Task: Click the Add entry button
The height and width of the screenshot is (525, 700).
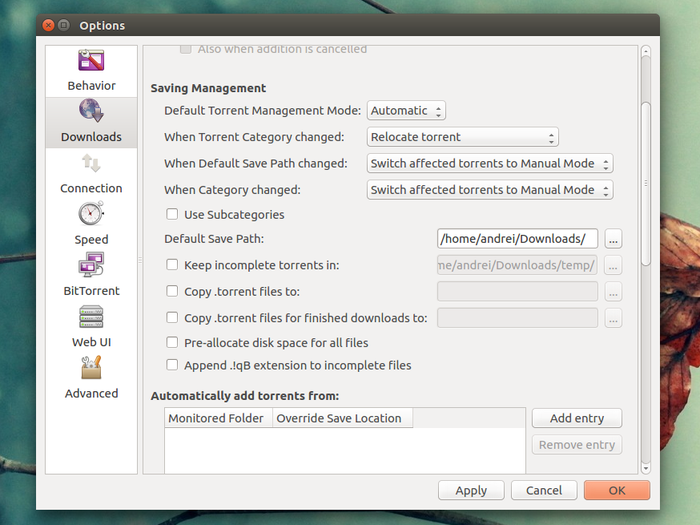Action: [576, 418]
